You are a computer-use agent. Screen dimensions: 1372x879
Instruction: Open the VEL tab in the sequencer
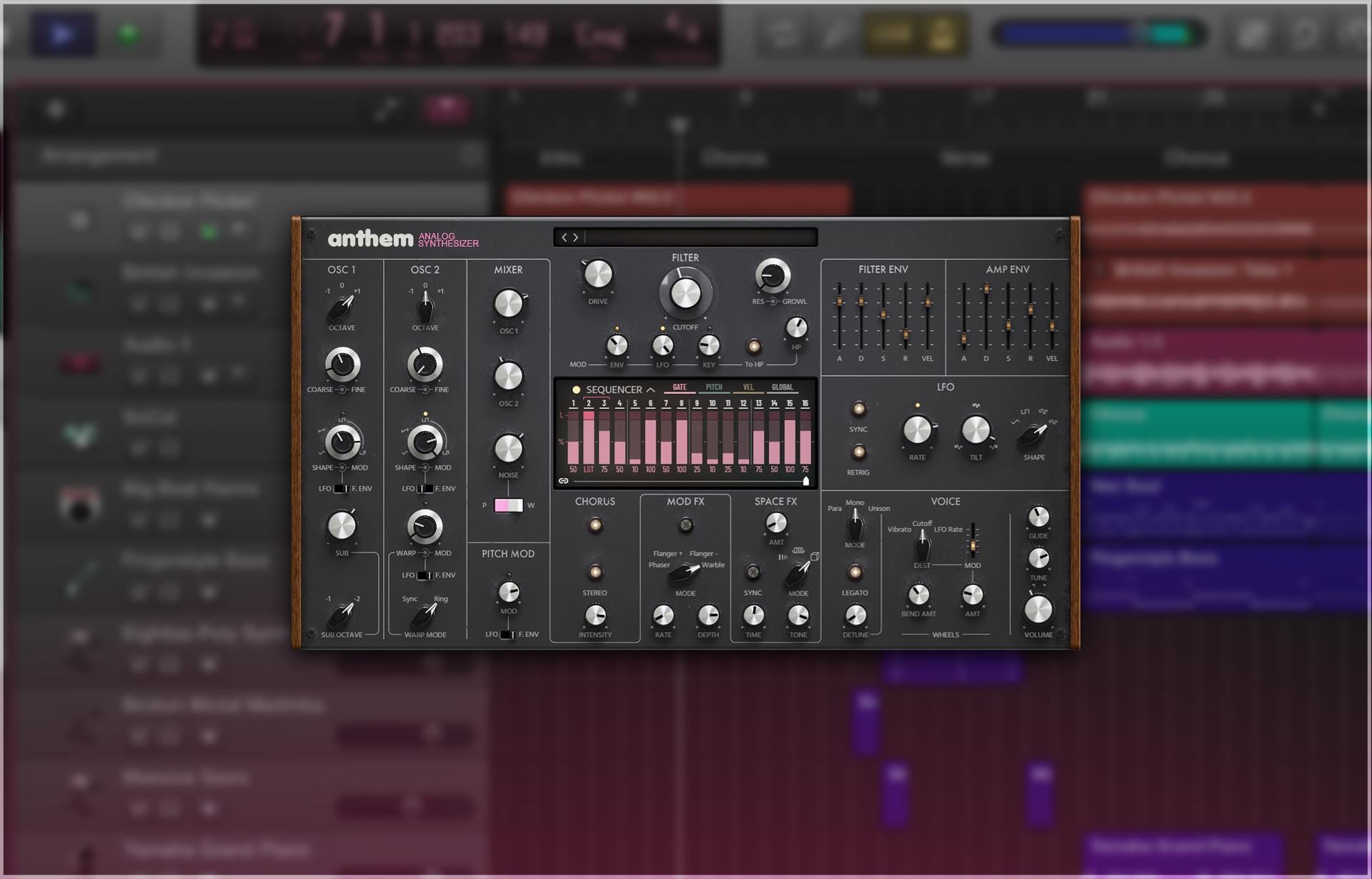(748, 387)
